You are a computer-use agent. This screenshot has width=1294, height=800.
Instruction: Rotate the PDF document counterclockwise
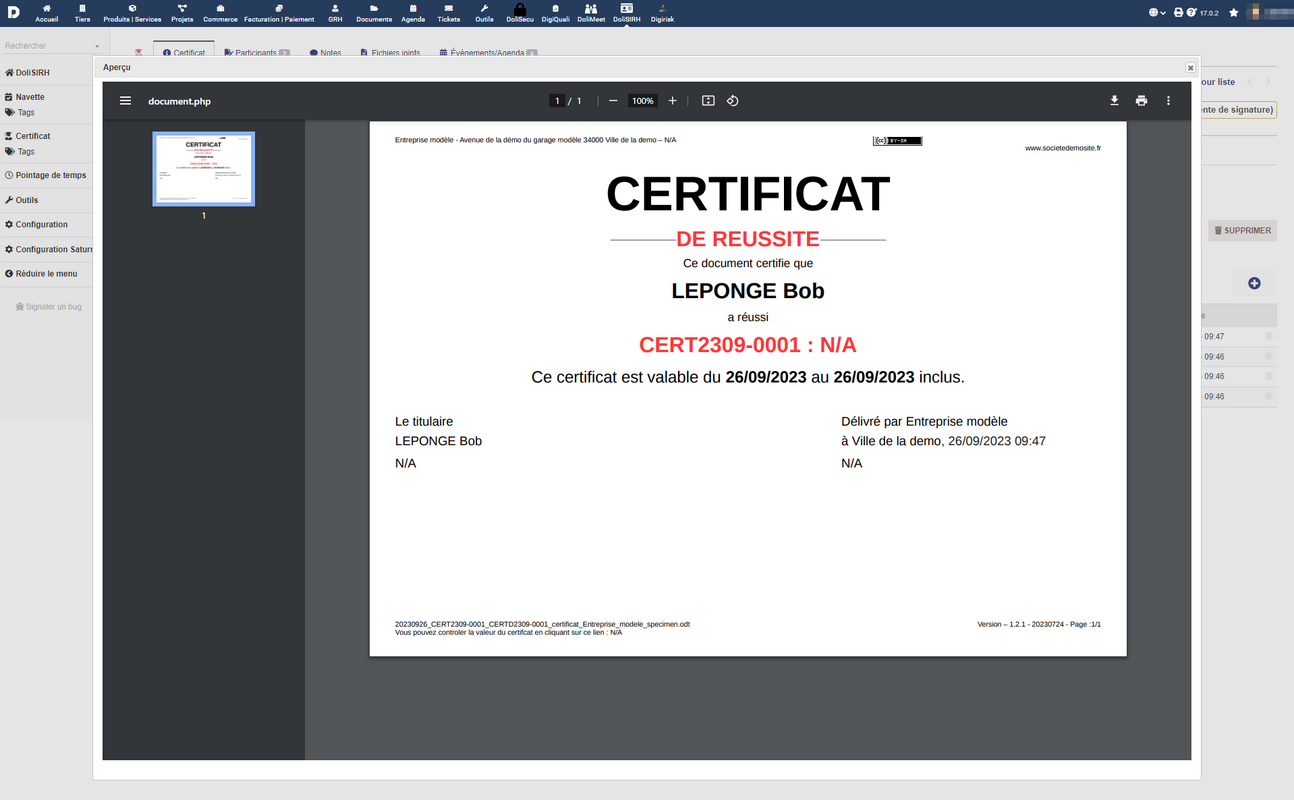click(732, 101)
